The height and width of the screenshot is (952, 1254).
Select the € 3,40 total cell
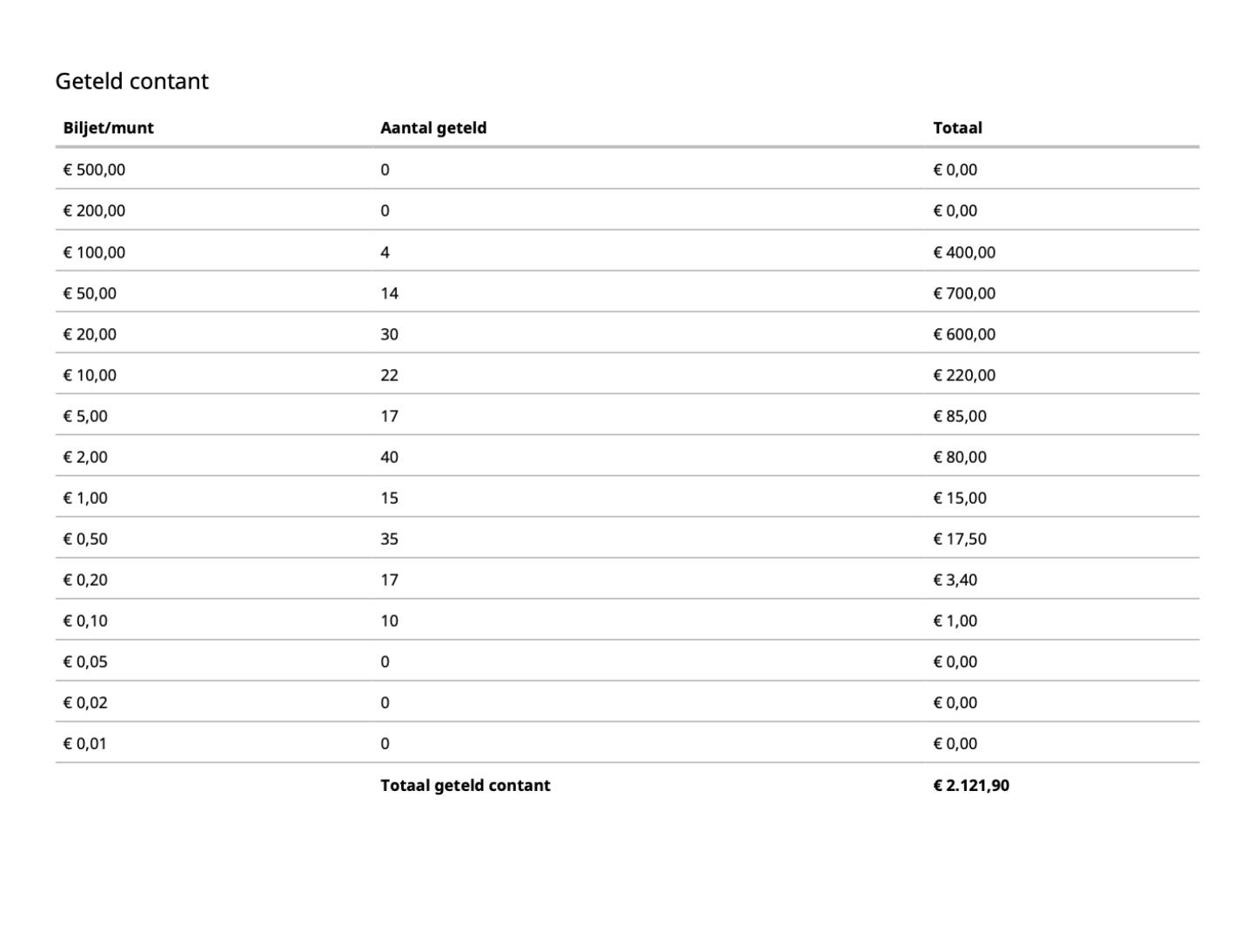tap(955, 580)
